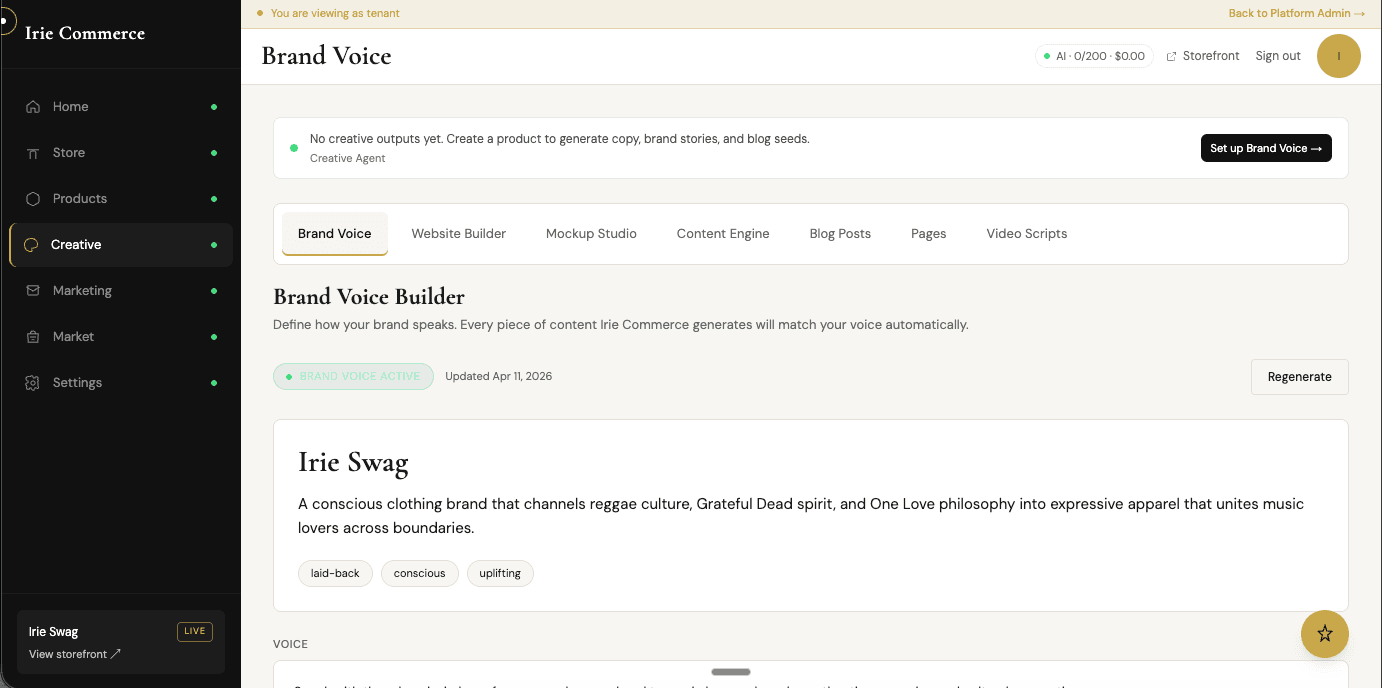This screenshot has width=1382, height=688.
Task: Click the laid-back tone tag
Action: [x=335, y=573]
